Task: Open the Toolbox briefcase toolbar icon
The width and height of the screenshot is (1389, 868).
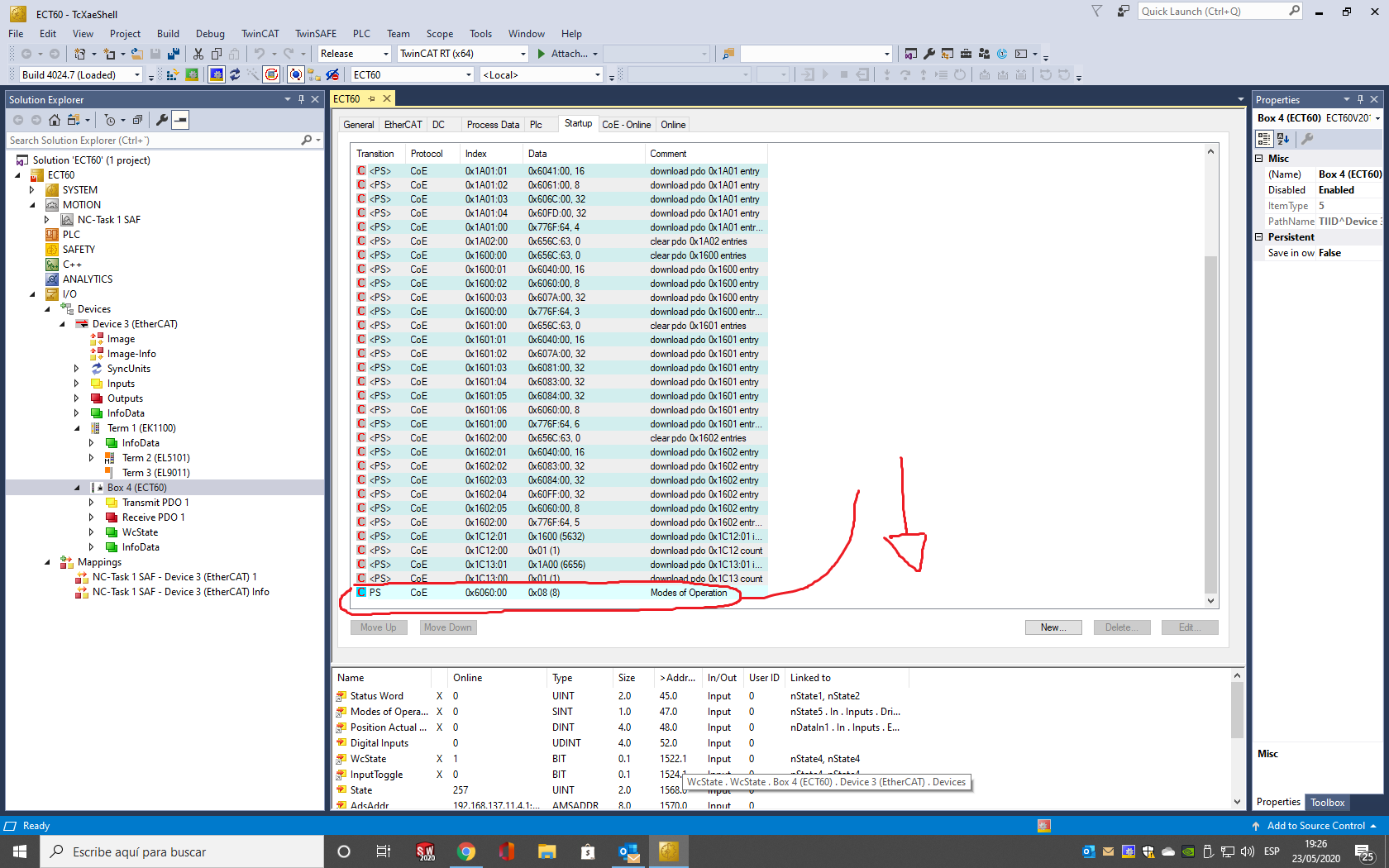Action: pyautogui.click(x=966, y=54)
